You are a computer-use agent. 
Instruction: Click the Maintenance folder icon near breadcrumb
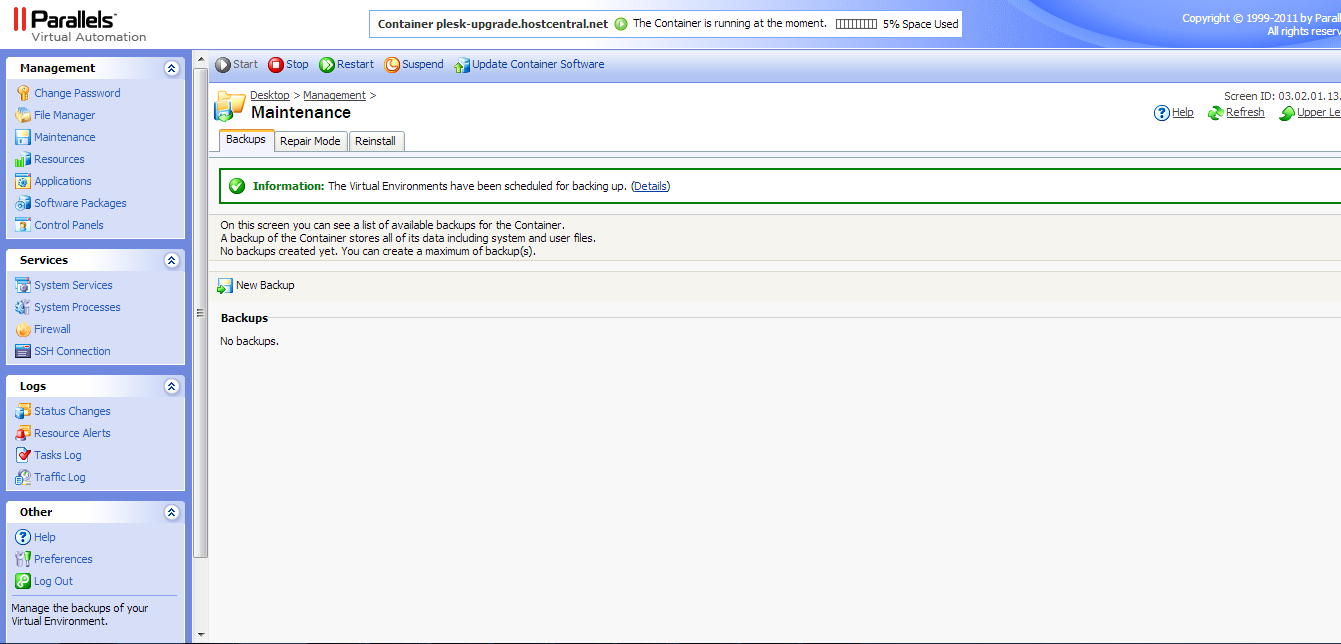[230, 106]
